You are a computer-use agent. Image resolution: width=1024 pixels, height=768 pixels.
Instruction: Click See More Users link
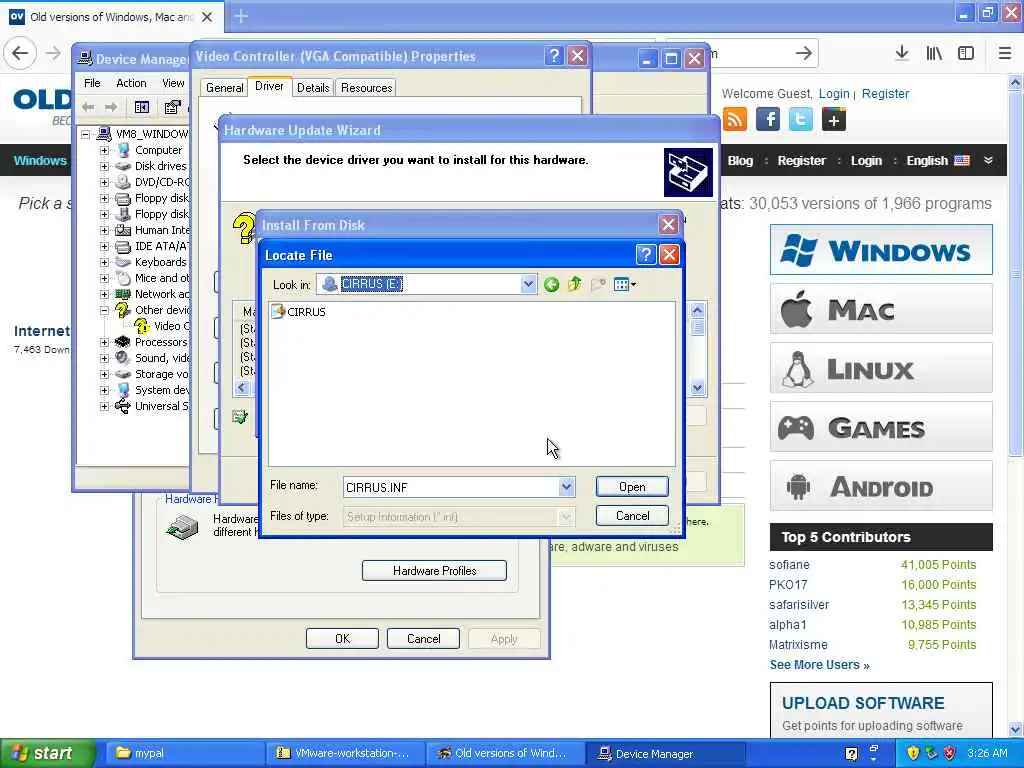coord(820,665)
